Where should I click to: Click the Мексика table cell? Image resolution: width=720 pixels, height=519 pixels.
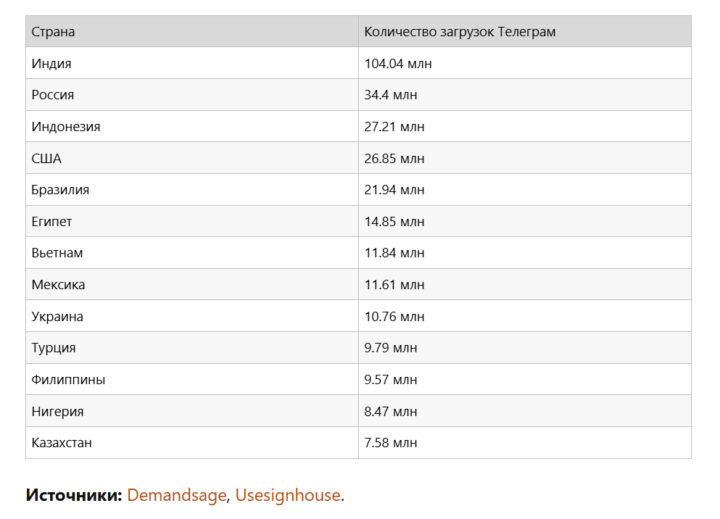[x=58, y=285]
